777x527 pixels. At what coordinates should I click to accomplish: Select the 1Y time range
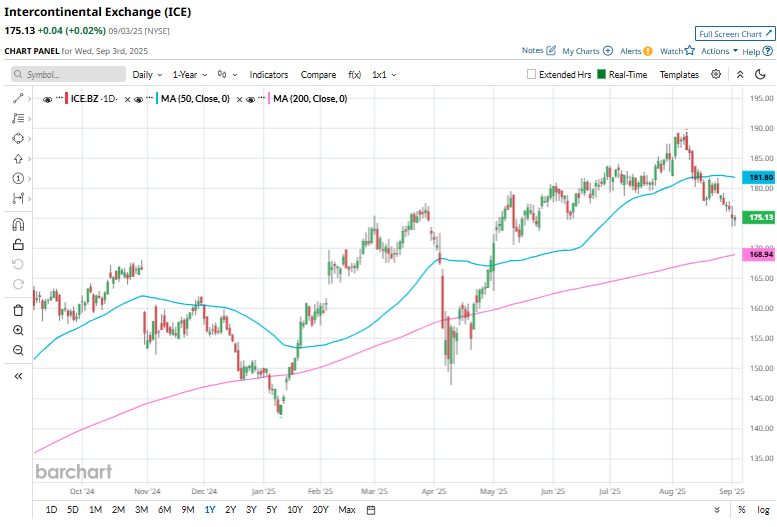point(210,510)
